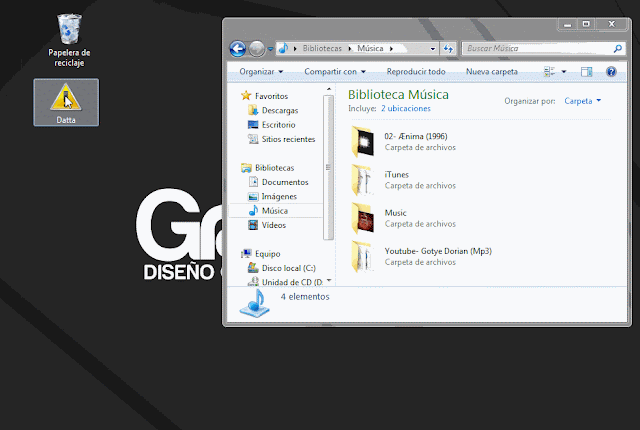640x430 pixels.
Task: Open Help with the question mark icon
Action: pyautogui.click(x=611, y=72)
